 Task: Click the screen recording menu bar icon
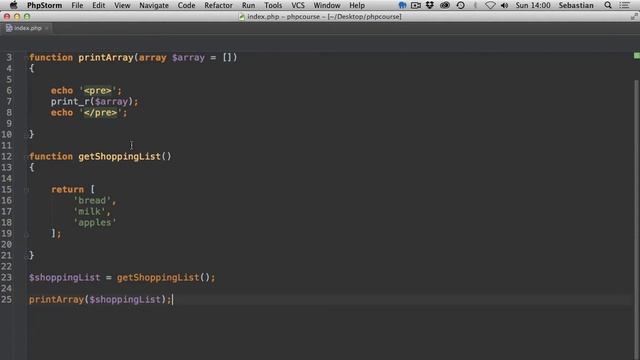(x=416, y=5)
